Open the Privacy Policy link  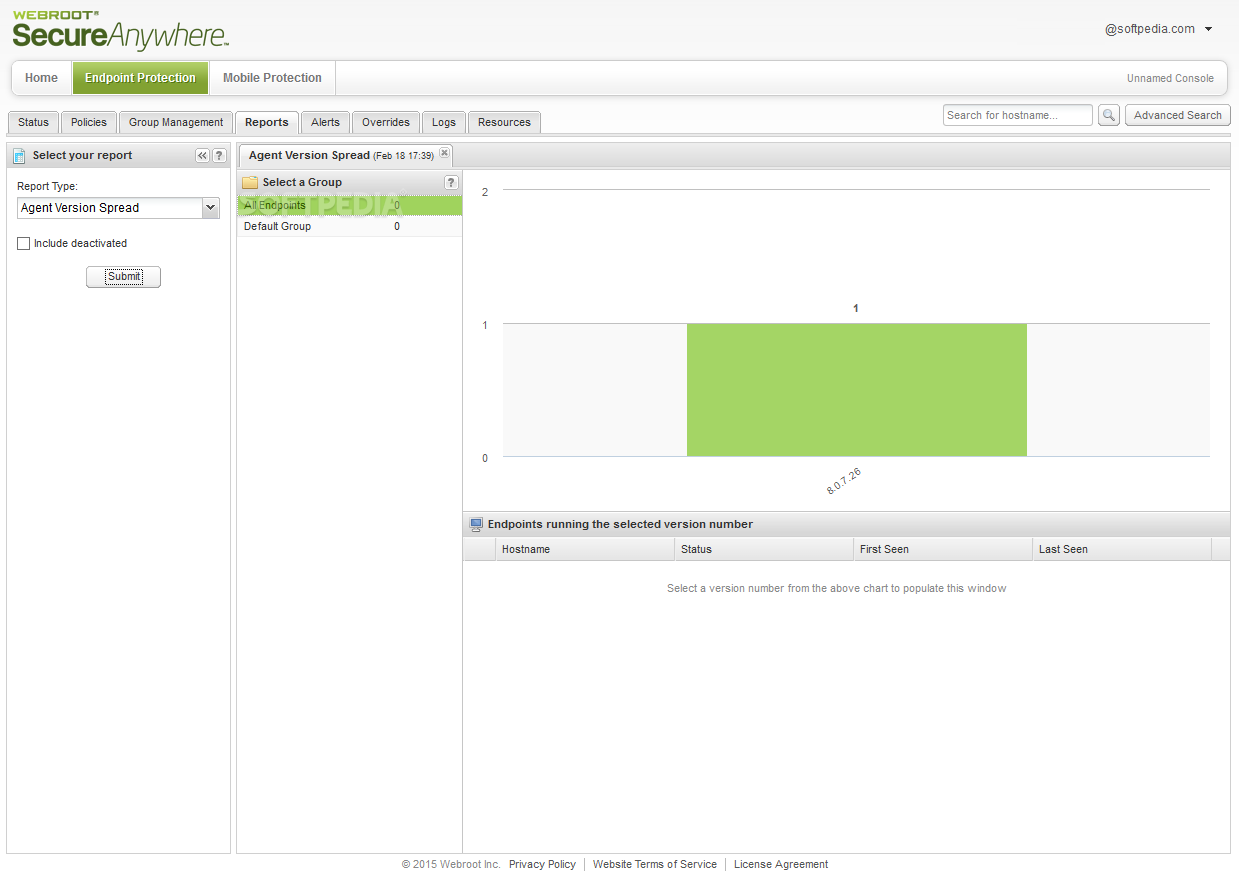(542, 864)
